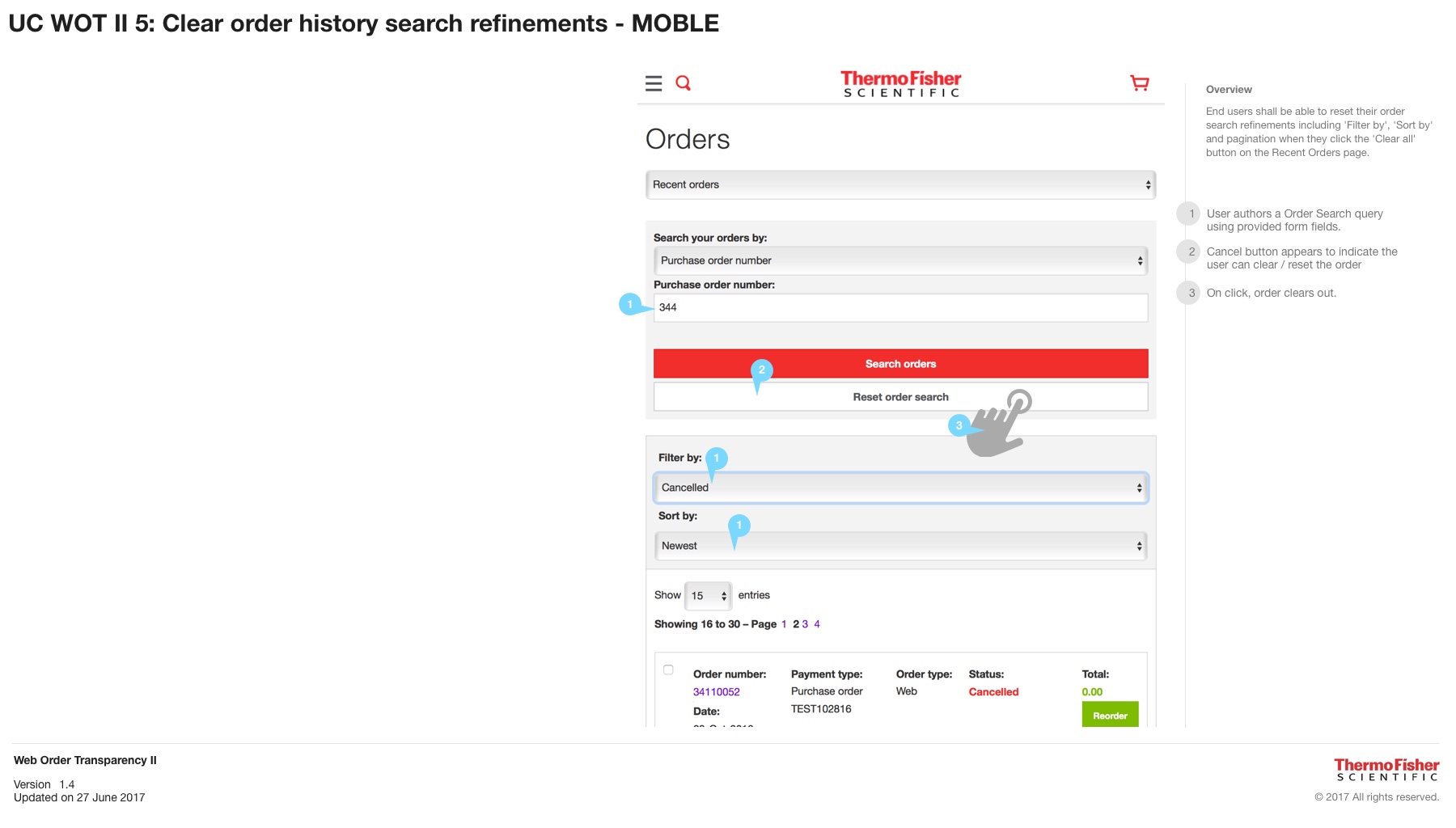Screen dimensions: 1456x828
Task: Click the Thermo Fisher logo in footer
Action: 1386,770
